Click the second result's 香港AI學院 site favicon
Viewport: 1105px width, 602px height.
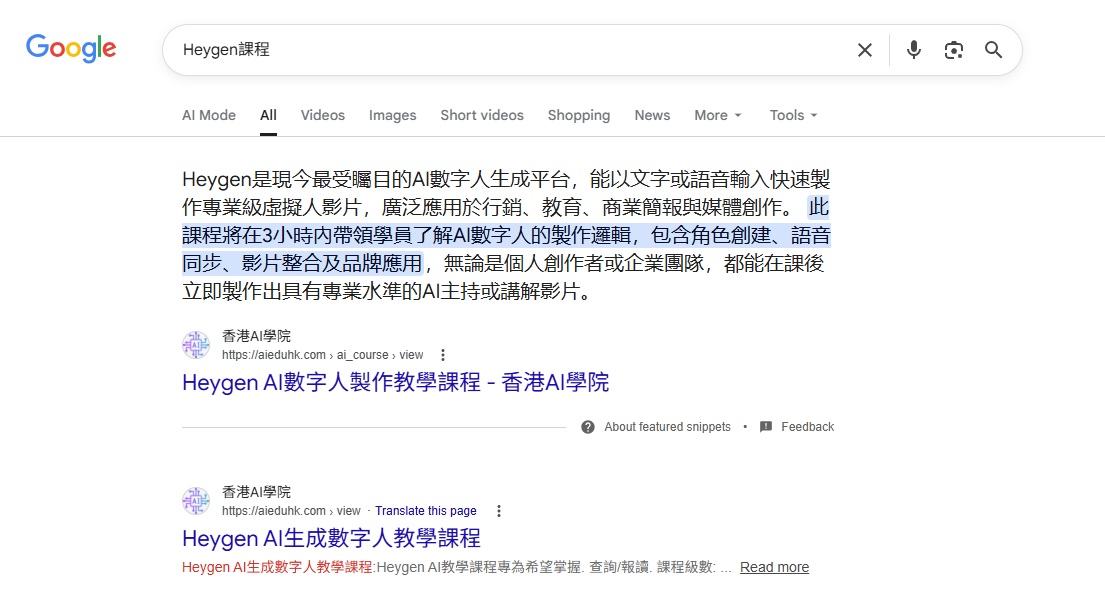[x=196, y=500]
